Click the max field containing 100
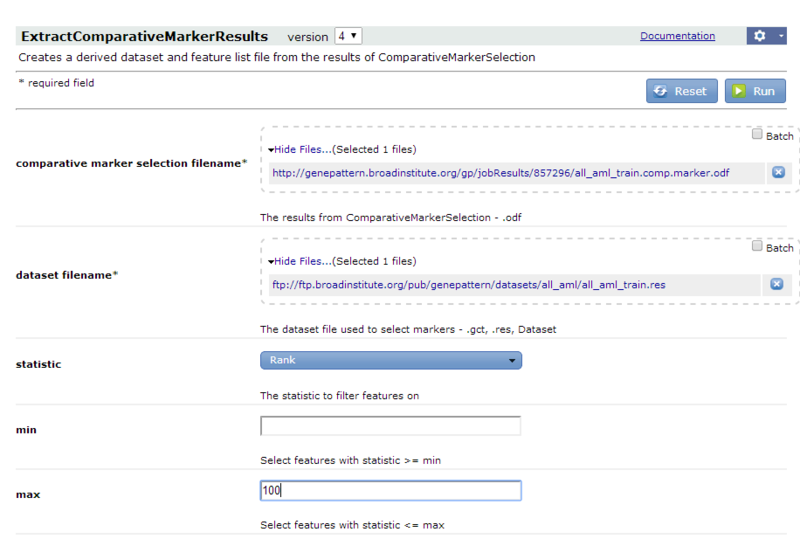 click(391, 491)
